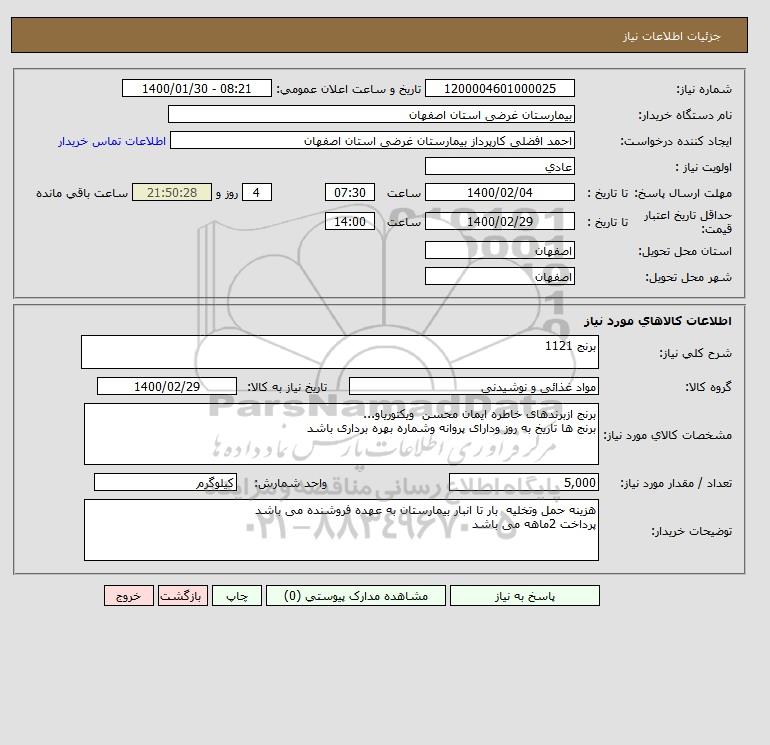This screenshot has width=770, height=745.
Task: Click label مهلت ارسال پاسخ
Action: coord(683,193)
